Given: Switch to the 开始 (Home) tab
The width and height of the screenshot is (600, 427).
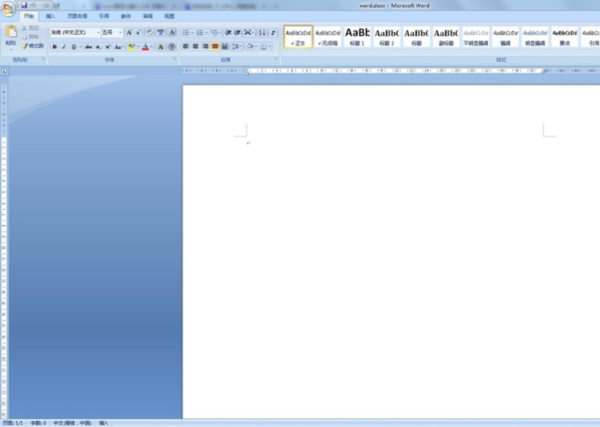Looking at the screenshot, I should coord(29,16).
